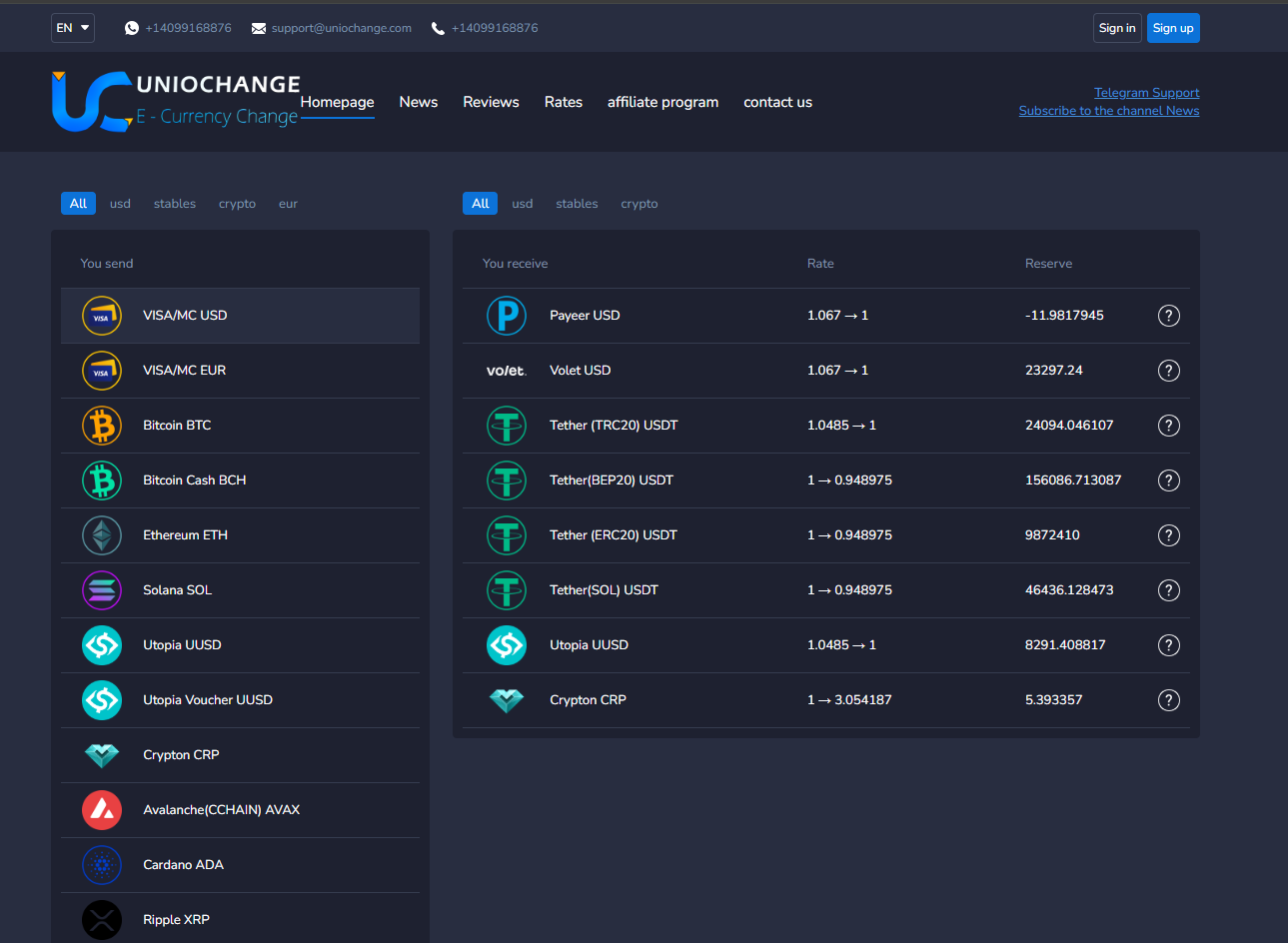Viewport: 1288px width, 943px height.
Task: Click the Avalanche(CCHAIN) AVAX label
Action: click(221, 810)
